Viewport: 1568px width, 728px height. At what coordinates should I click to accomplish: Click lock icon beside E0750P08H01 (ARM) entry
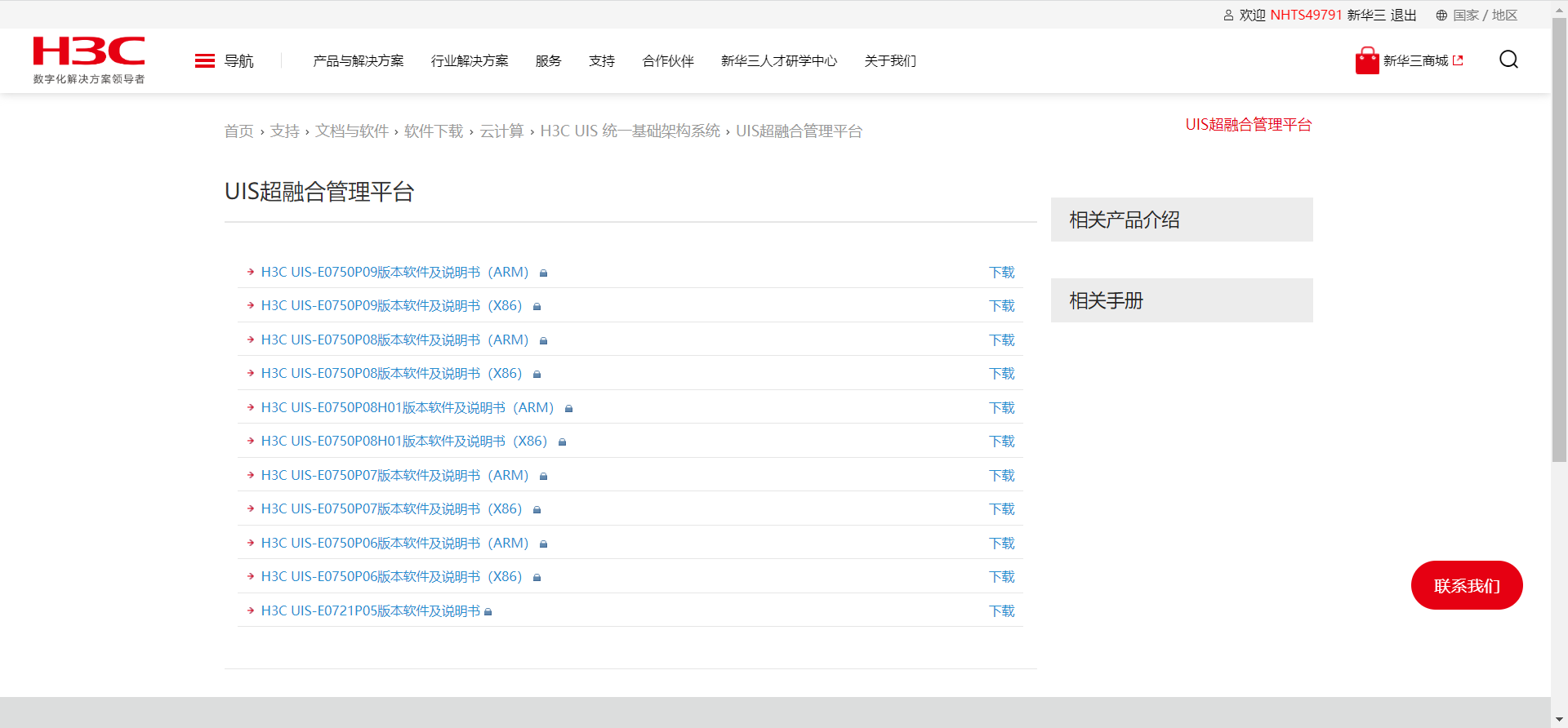(x=568, y=409)
